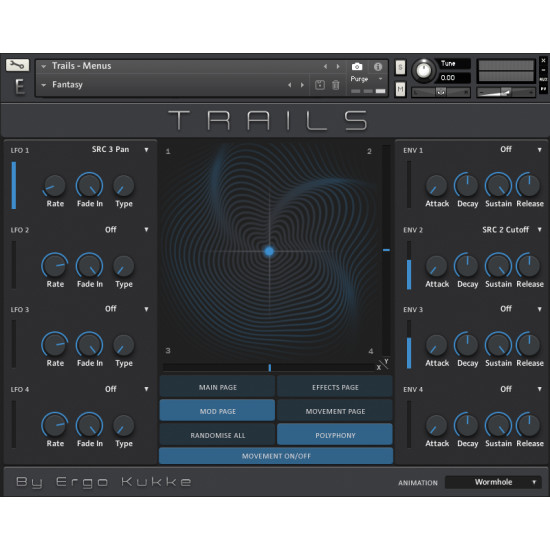Click the LFO 4 Rate knob
Viewport: 550px width, 550px height.
tap(55, 425)
